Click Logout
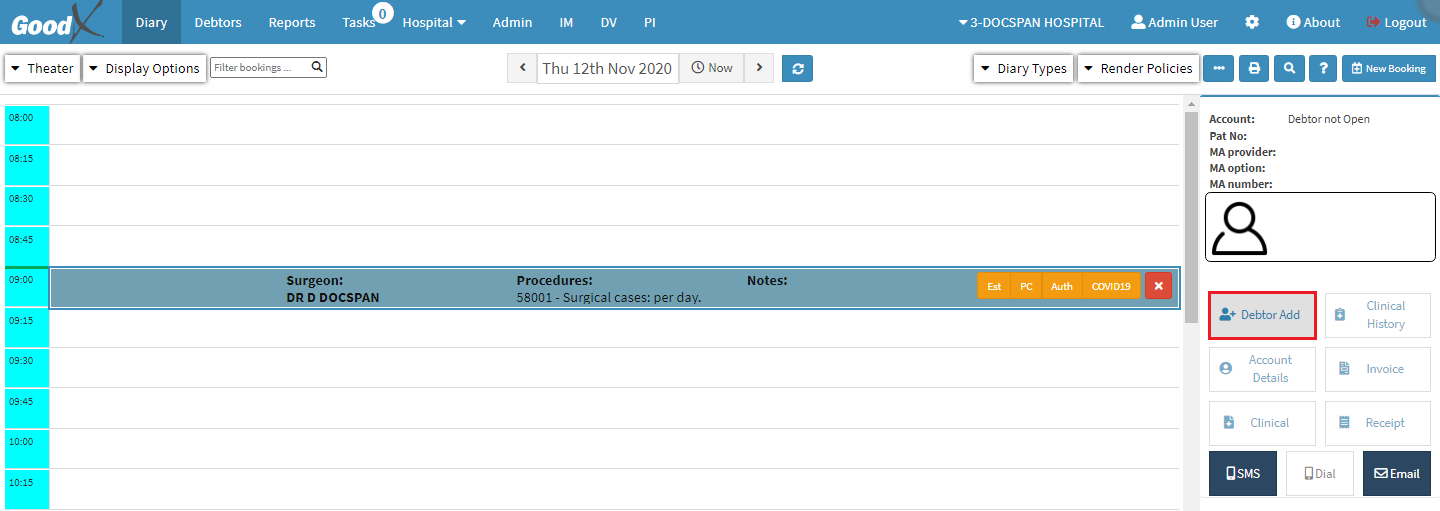The image size is (1440, 511). tap(1396, 22)
